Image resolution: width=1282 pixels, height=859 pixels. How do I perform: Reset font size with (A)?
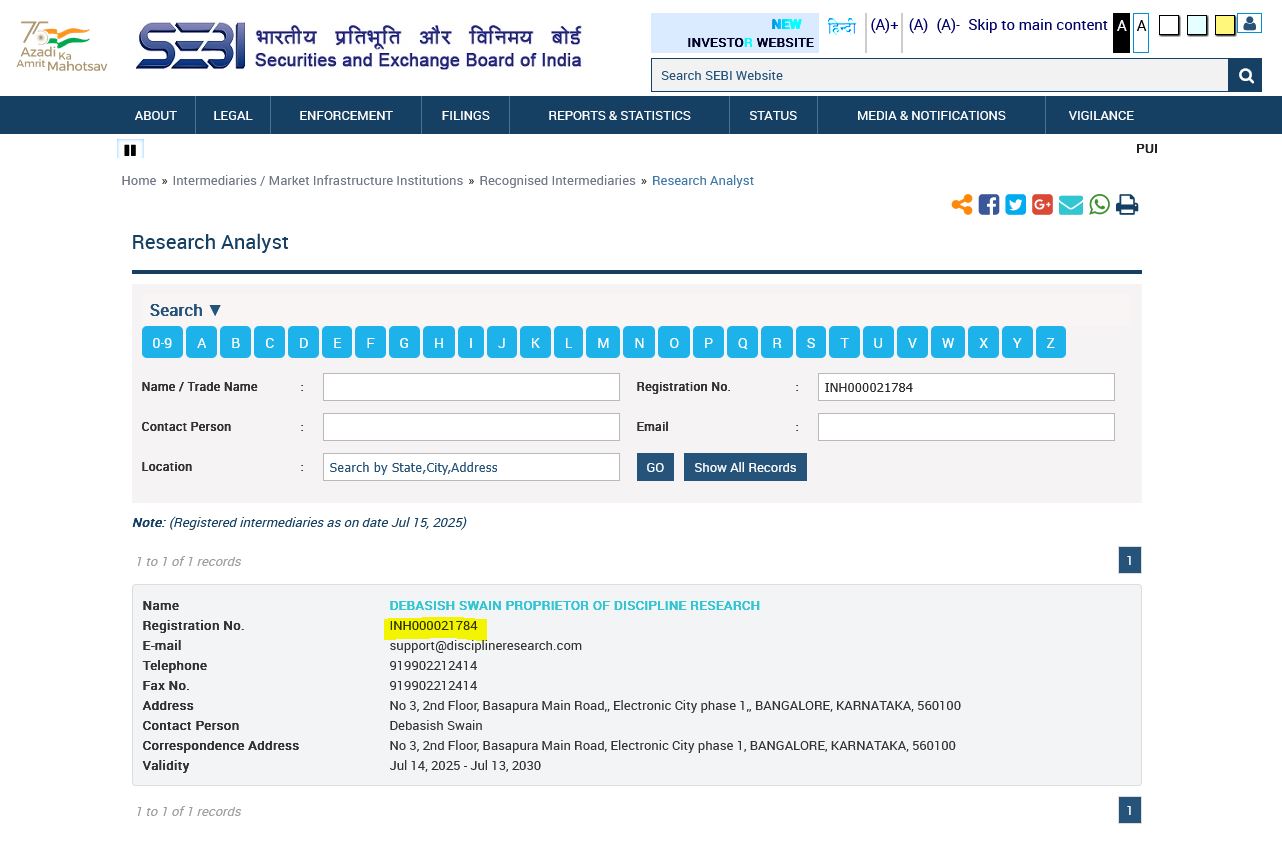pos(918,25)
